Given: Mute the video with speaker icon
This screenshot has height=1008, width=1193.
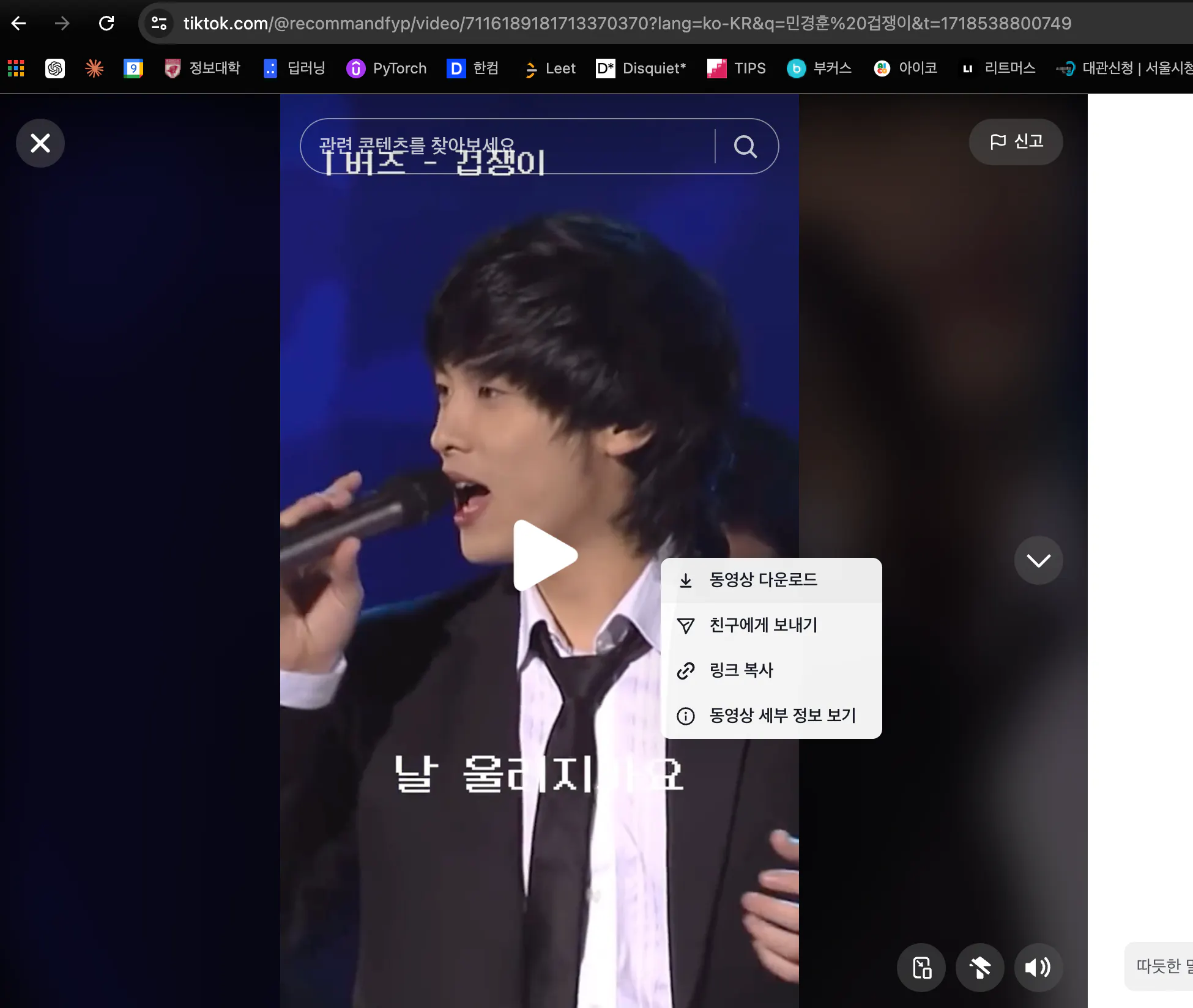Looking at the screenshot, I should 1038,967.
